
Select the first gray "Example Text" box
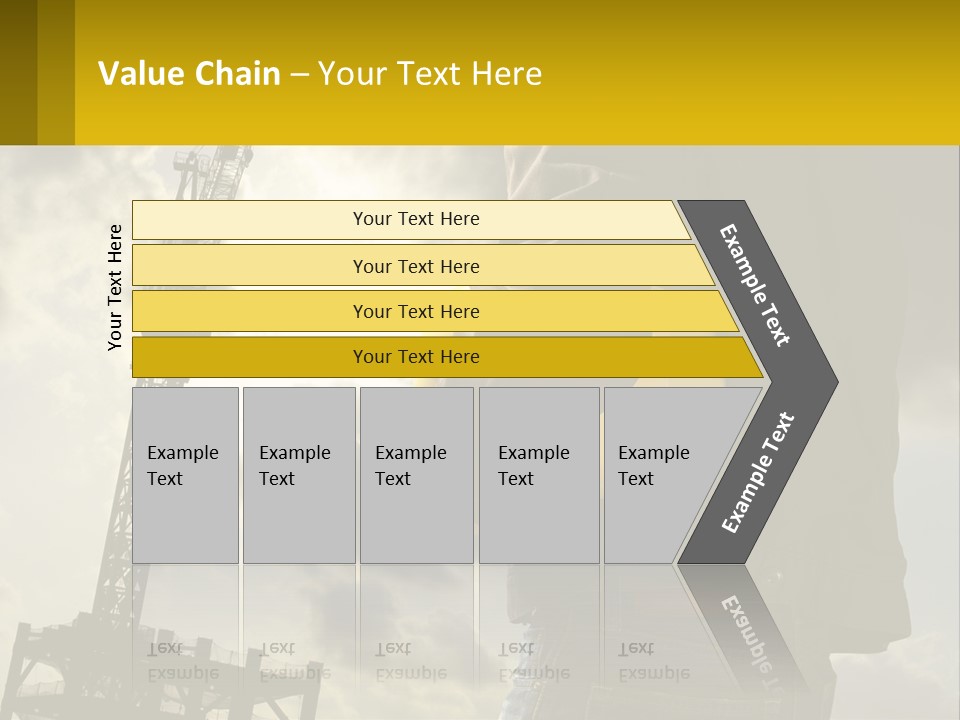[185, 475]
